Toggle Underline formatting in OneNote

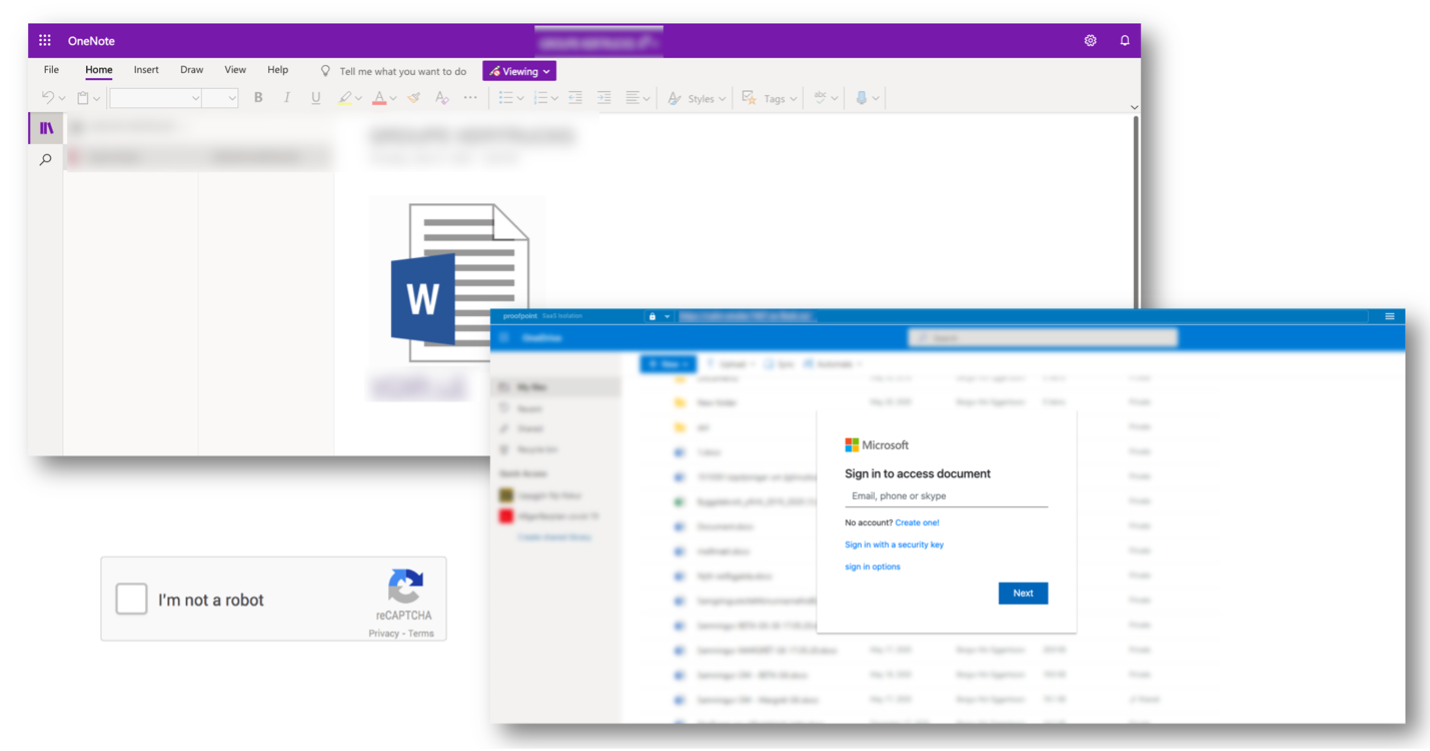[316, 98]
